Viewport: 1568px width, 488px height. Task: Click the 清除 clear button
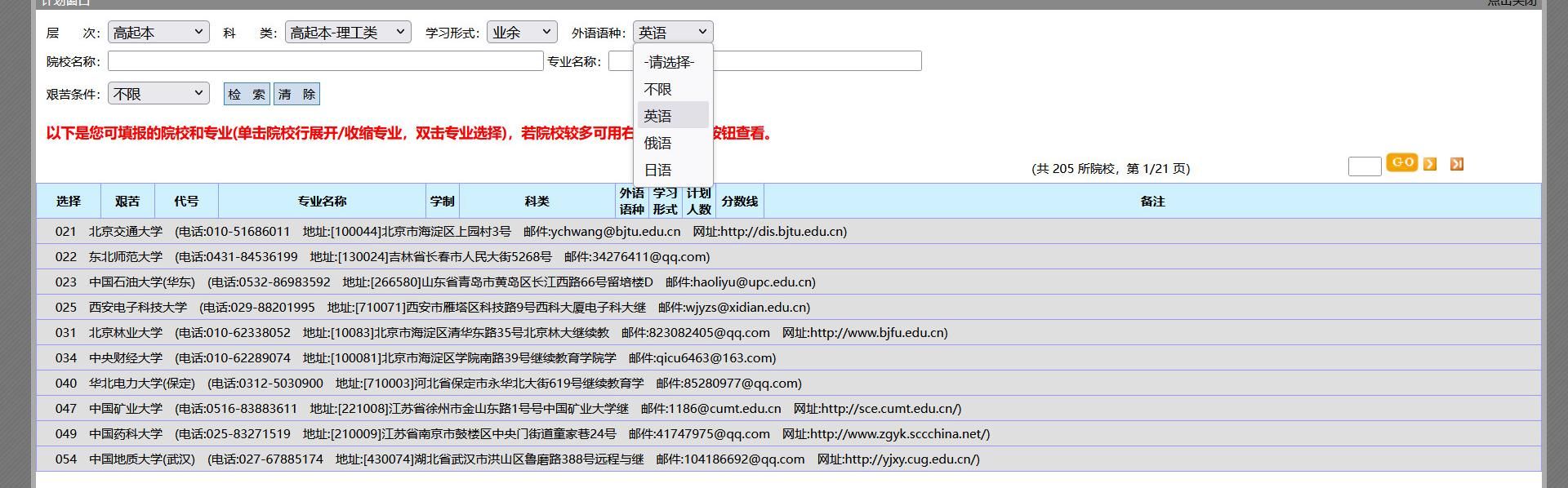pos(296,94)
